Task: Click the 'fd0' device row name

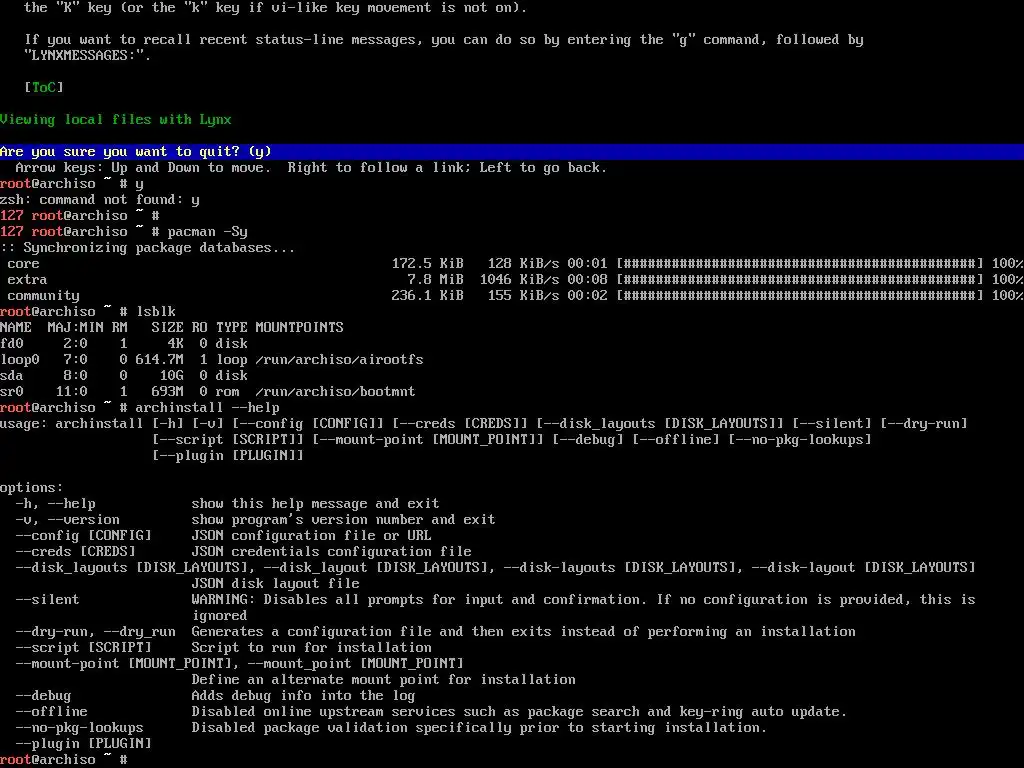Action: pos(12,344)
